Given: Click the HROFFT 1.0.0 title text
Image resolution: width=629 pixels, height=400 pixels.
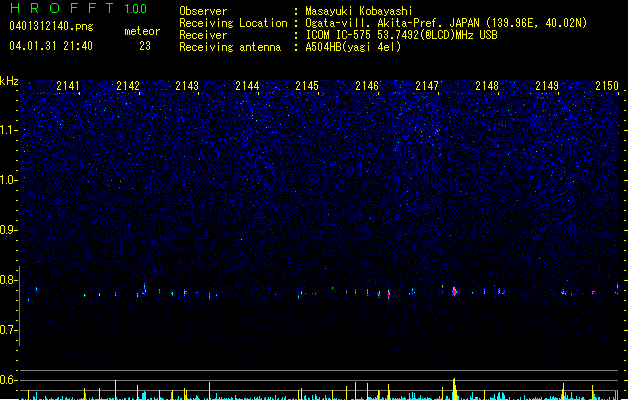Looking at the screenshot, I should (x=79, y=8).
